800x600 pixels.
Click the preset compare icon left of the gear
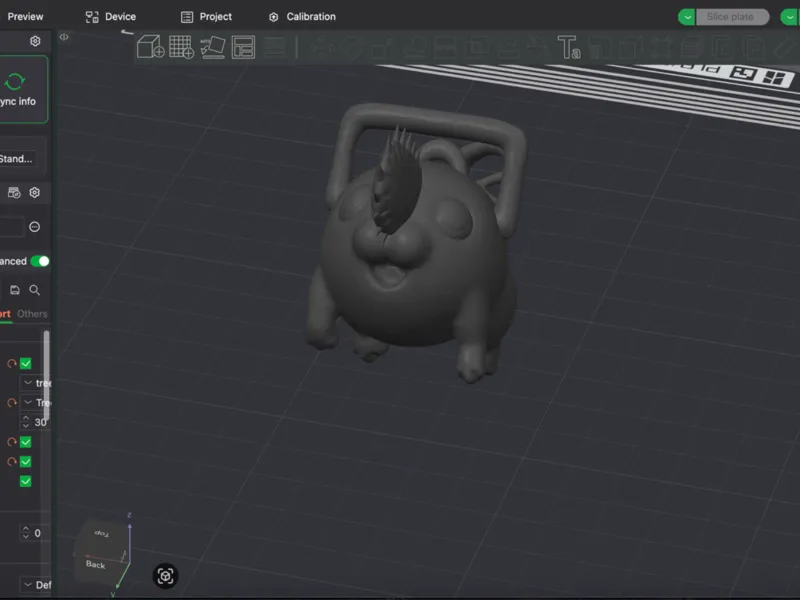click(14, 192)
